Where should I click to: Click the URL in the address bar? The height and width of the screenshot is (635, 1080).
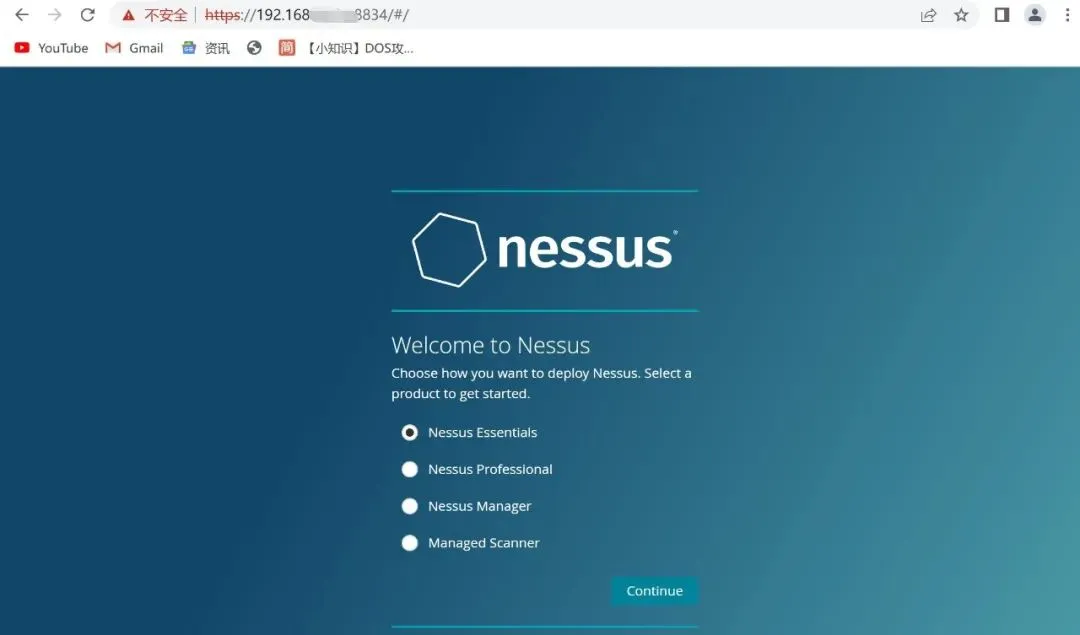pos(307,15)
